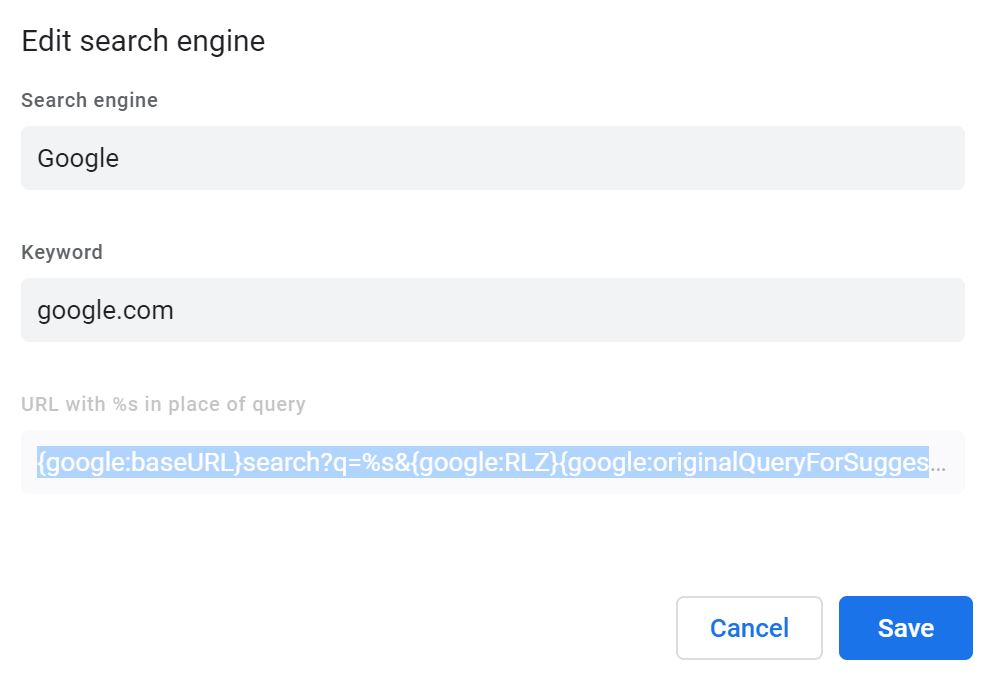Click the URL with %s label
This screenshot has width=984, height=675.
(163, 404)
